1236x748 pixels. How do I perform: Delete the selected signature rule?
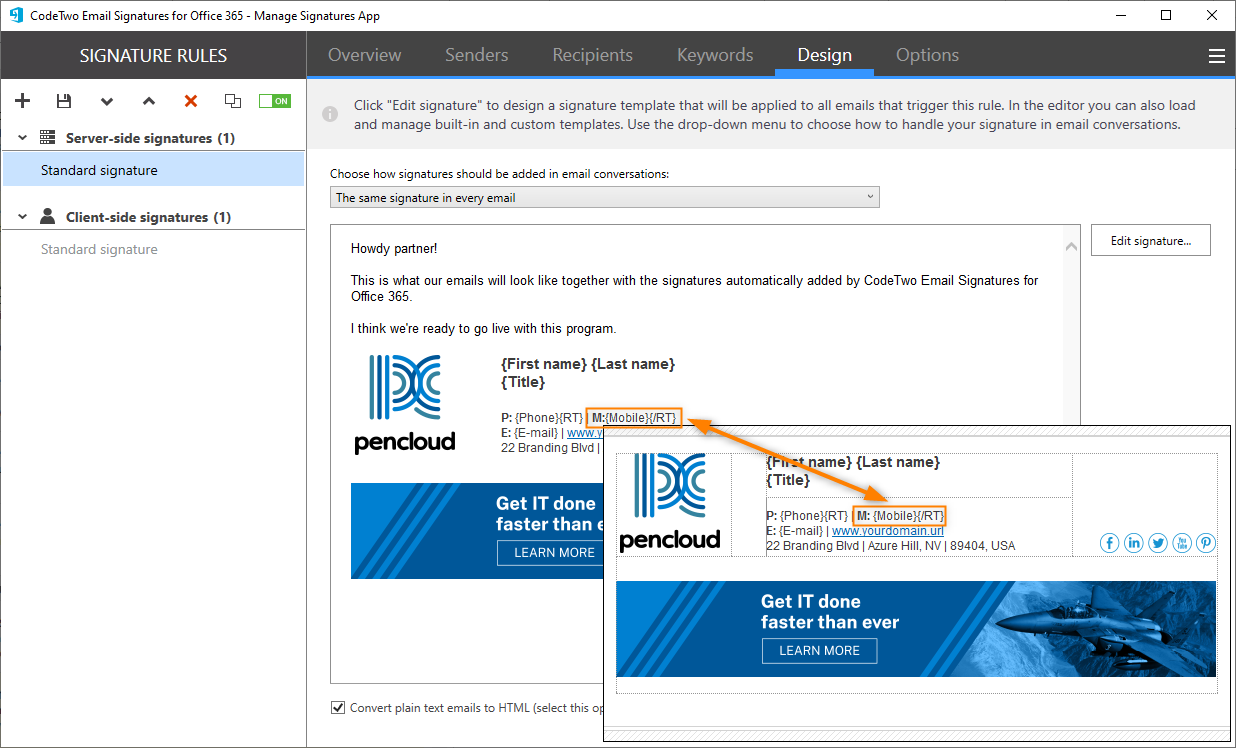[x=190, y=100]
